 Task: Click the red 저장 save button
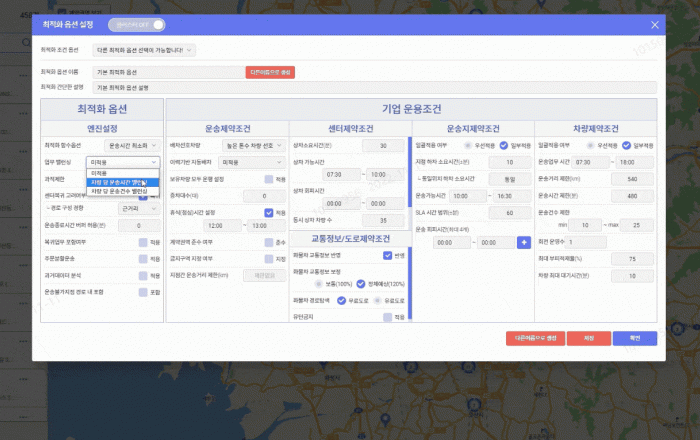(589, 338)
